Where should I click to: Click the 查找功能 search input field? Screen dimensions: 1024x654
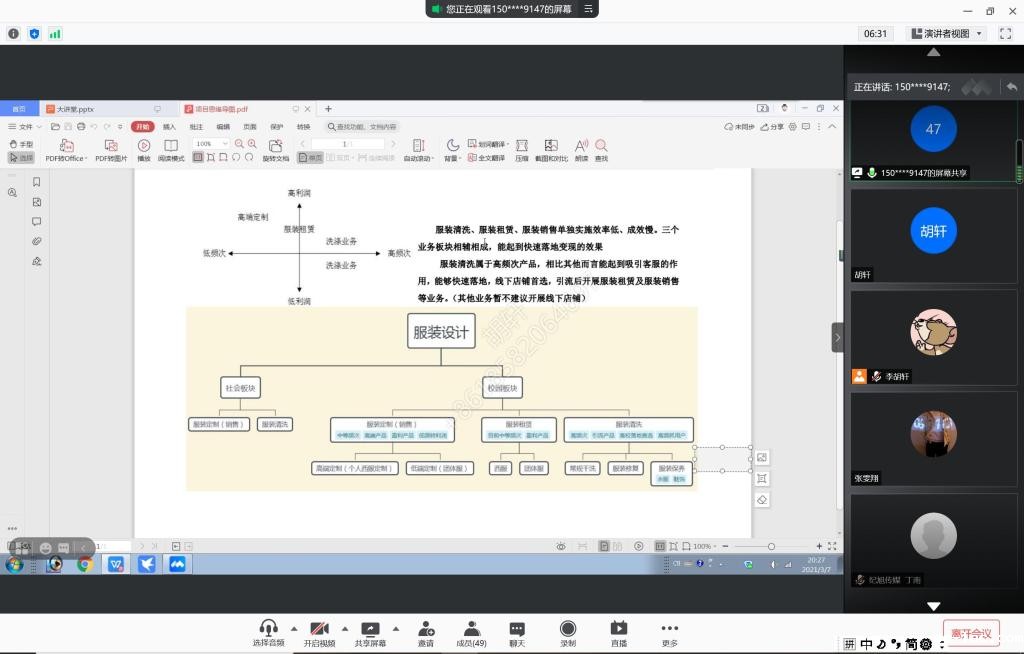pos(363,127)
